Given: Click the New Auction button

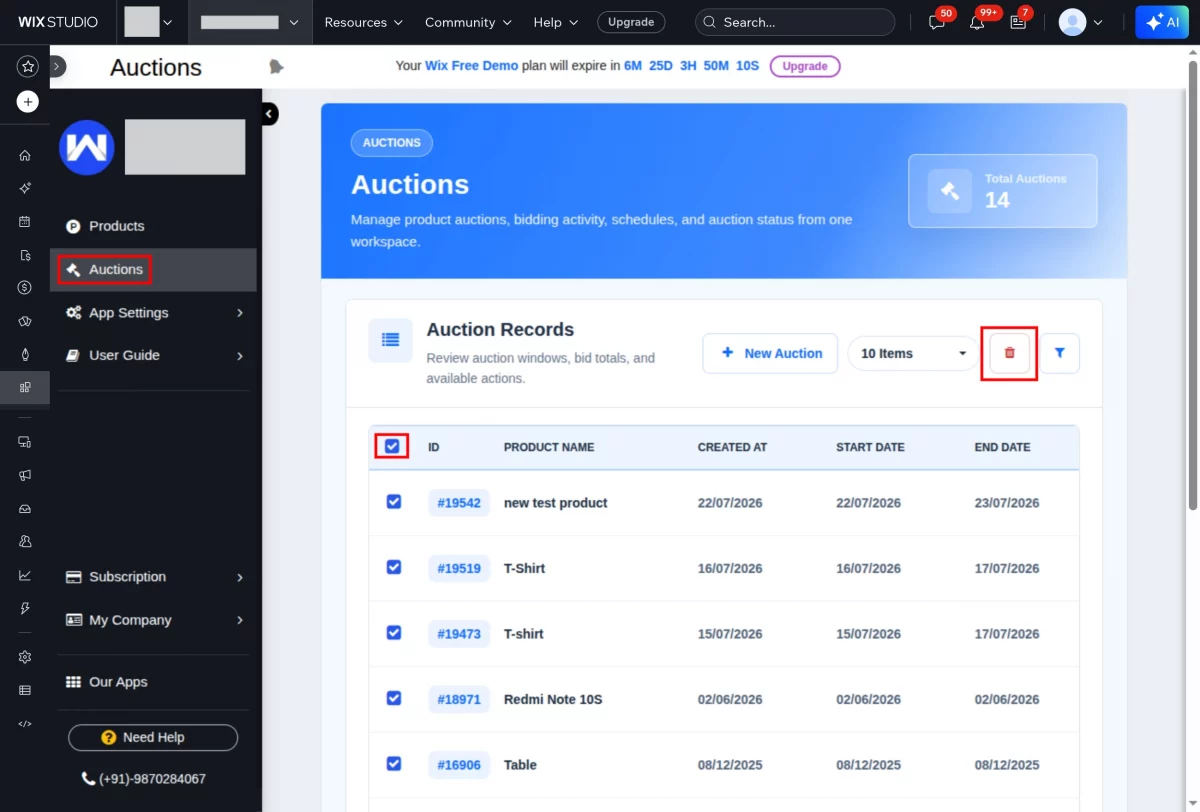Looking at the screenshot, I should tap(770, 353).
